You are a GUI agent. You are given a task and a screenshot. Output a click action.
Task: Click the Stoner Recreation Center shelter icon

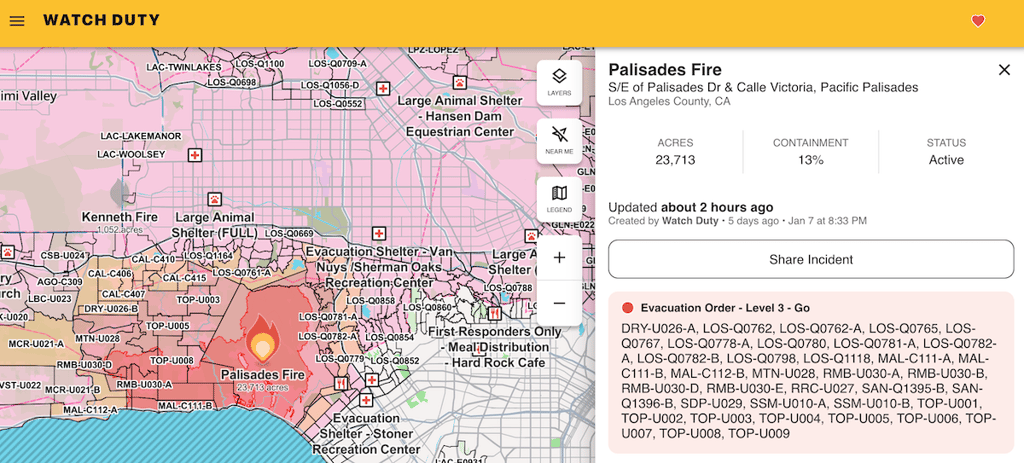(x=366, y=399)
